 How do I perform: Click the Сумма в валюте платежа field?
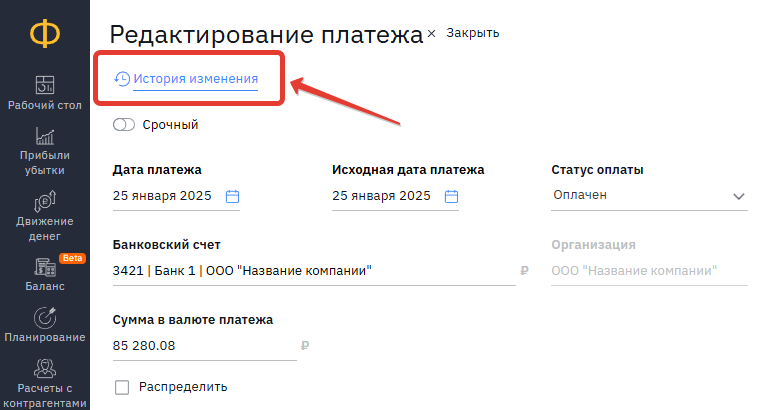tap(205, 346)
